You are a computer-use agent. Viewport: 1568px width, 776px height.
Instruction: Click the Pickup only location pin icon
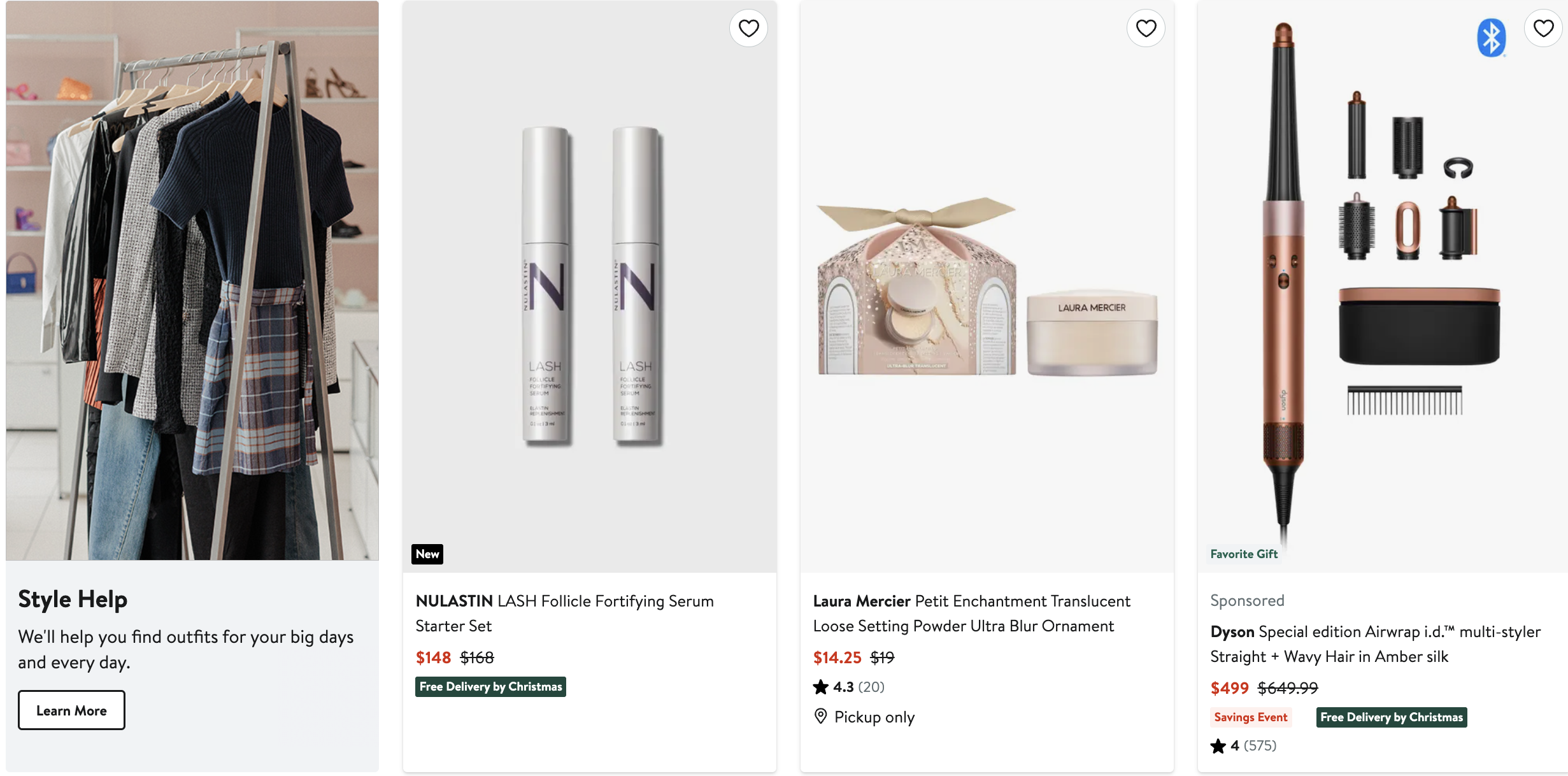(x=821, y=717)
